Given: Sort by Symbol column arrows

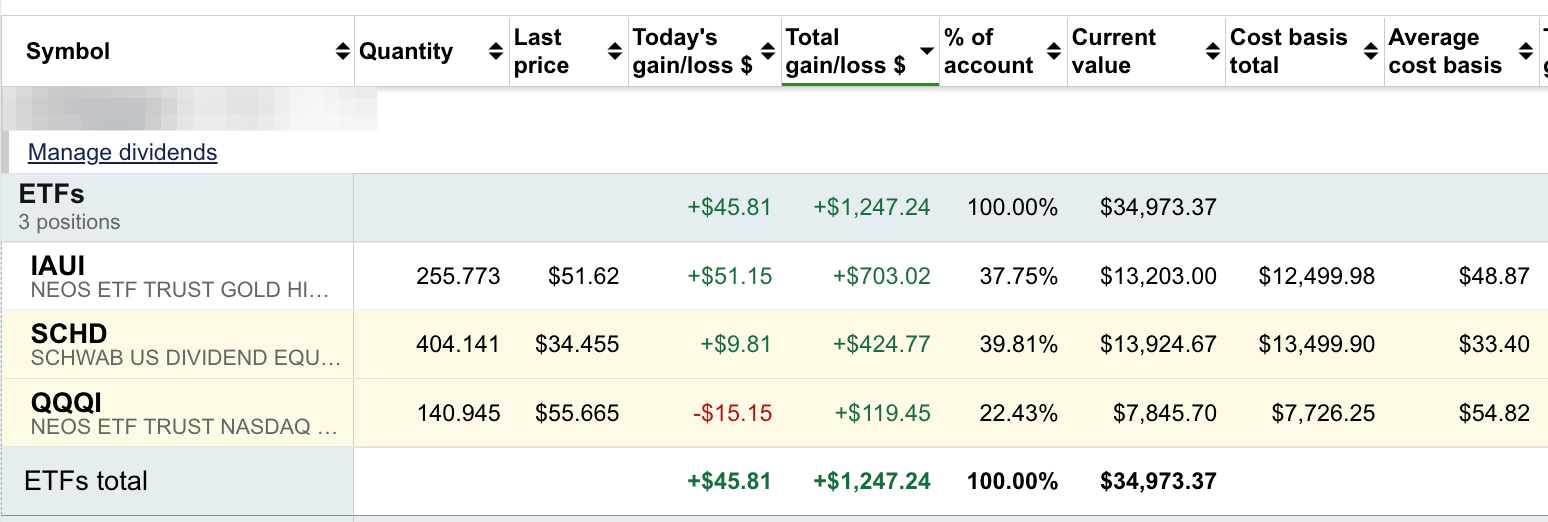Looking at the screenshot, I should [x=343, y=52].
